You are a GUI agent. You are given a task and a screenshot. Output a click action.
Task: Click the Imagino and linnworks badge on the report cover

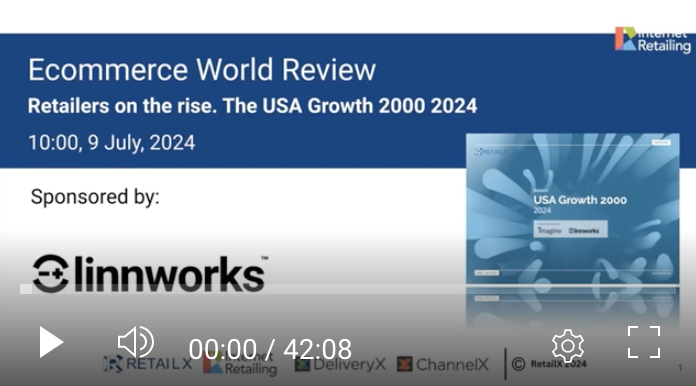tap(570, 229)
